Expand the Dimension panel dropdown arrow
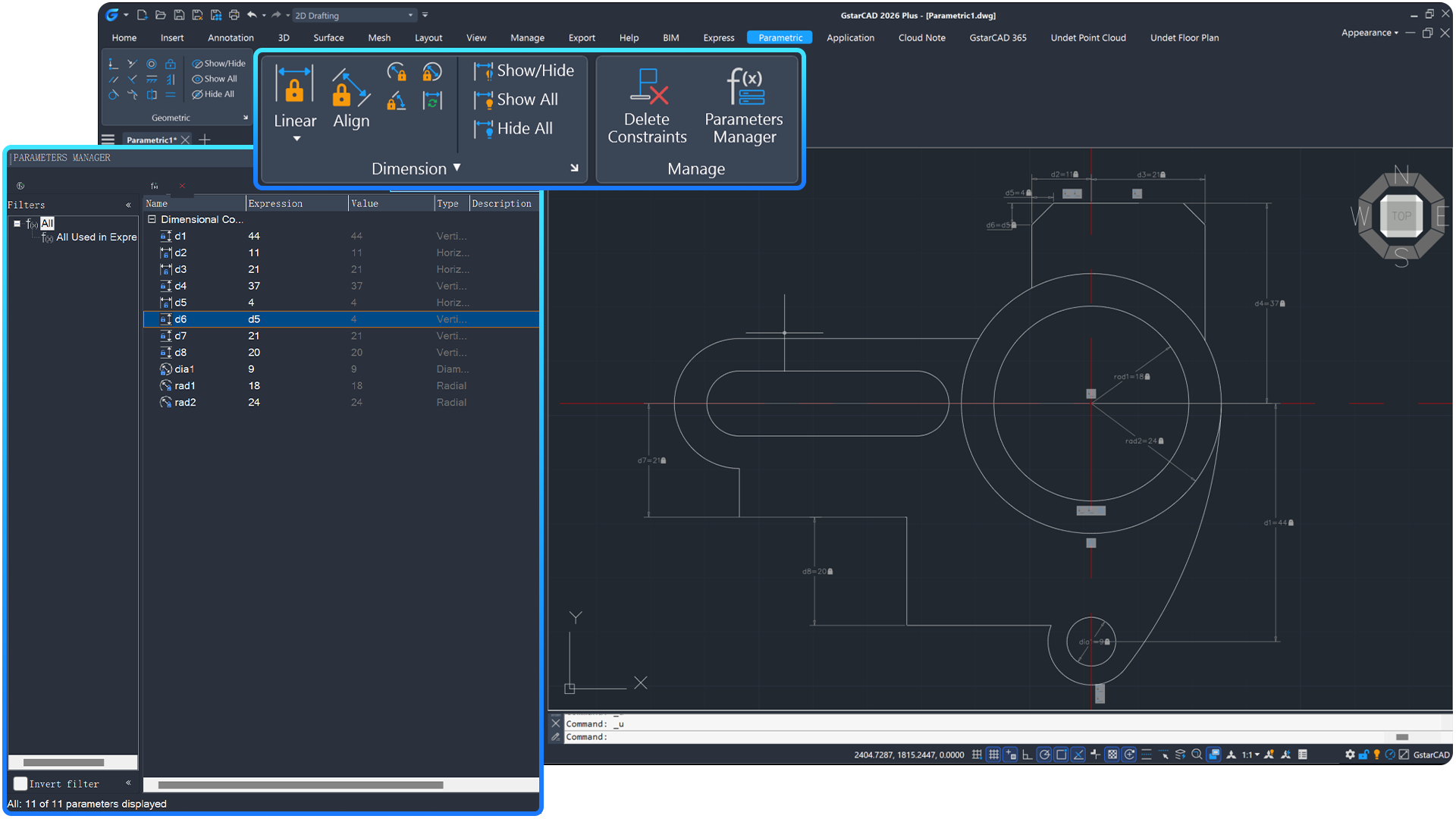1456x819 pixels. pos(457,168)
